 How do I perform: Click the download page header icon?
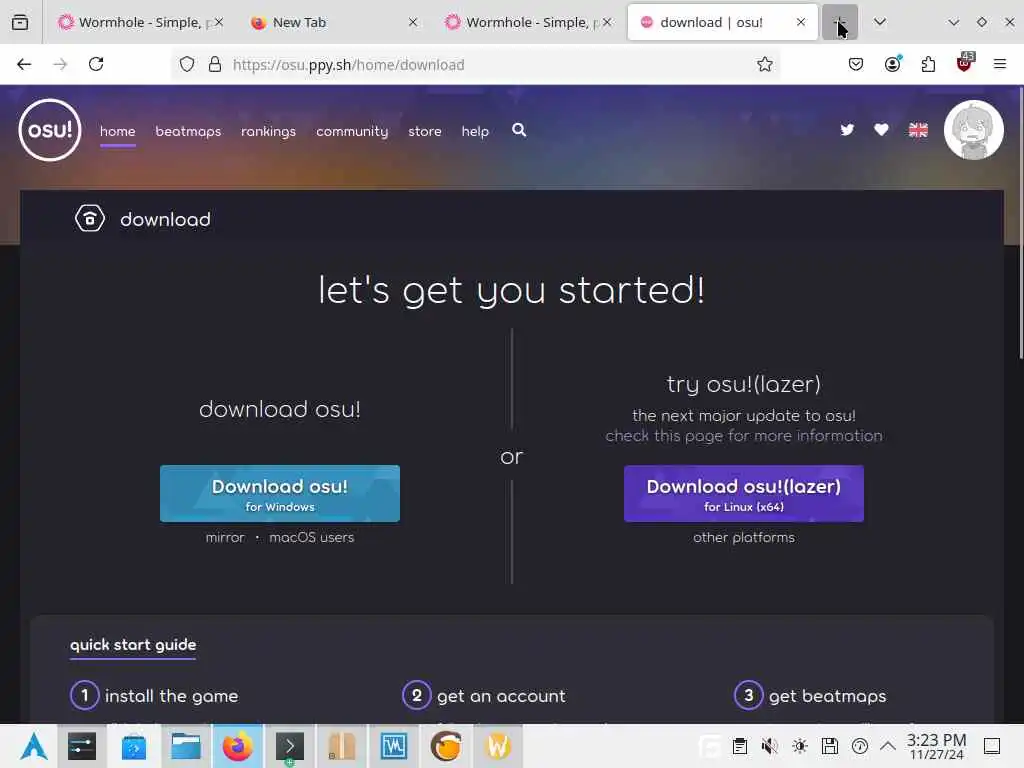point(89,219)
